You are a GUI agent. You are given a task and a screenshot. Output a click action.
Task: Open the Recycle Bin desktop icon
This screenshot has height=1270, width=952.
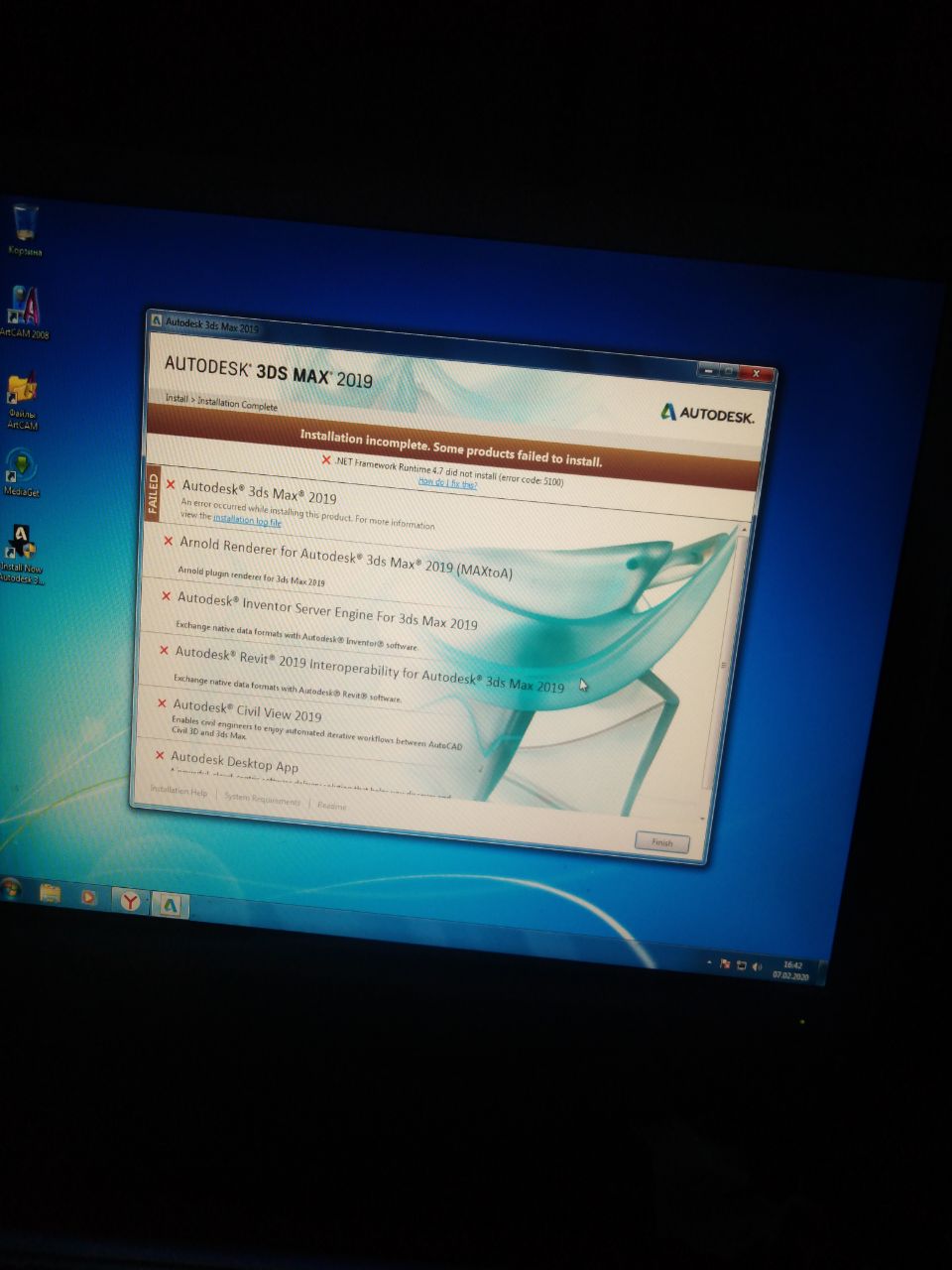[x=26, y=230]
